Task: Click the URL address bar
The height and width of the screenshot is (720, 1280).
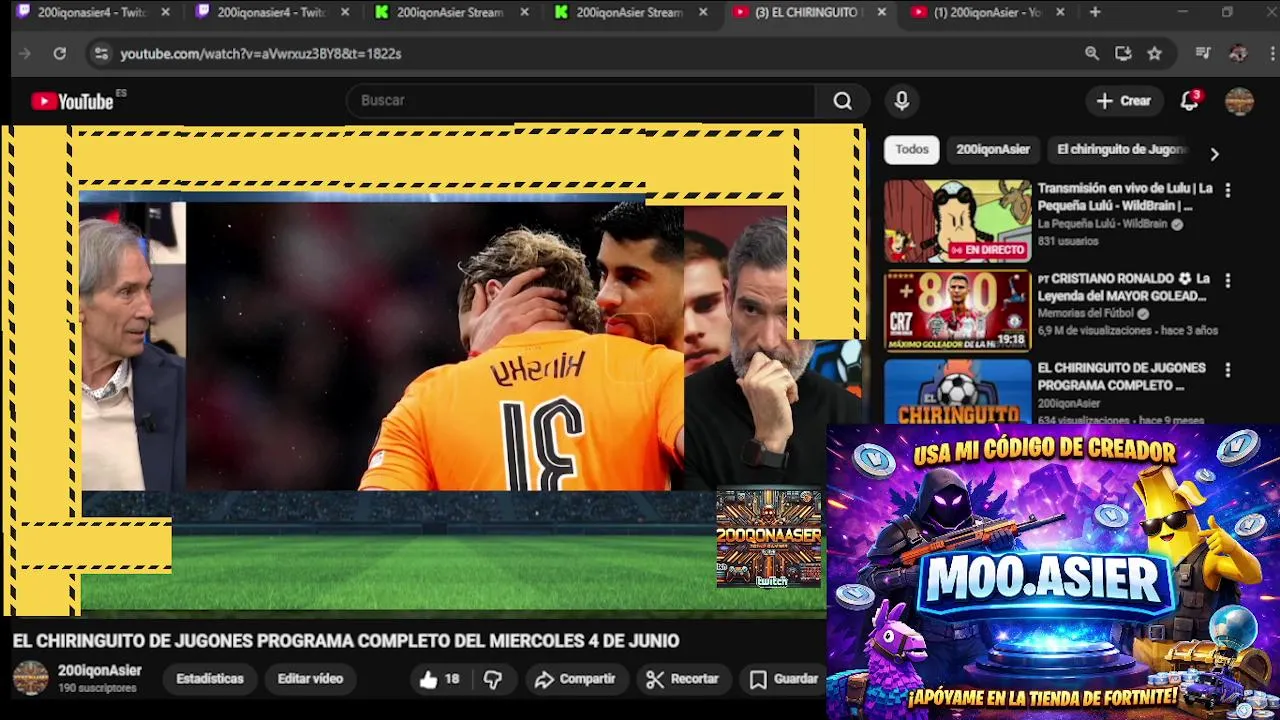Action: pyautogui.click(x=590, y=54)
